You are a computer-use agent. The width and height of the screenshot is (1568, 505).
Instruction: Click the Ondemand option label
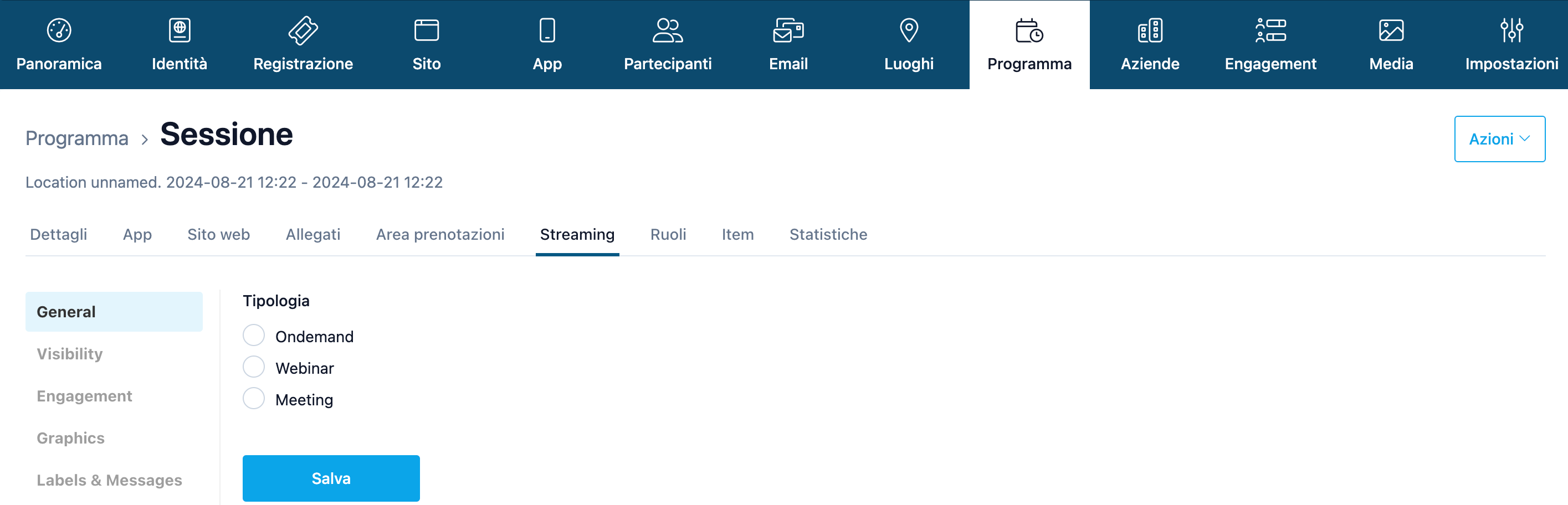pos(314,337)
